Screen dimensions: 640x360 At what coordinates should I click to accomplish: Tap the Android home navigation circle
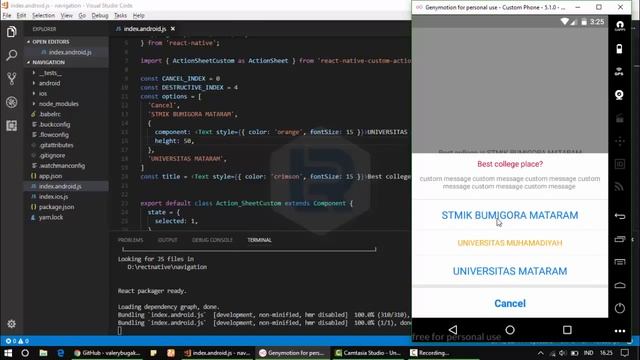click(510, 330)
